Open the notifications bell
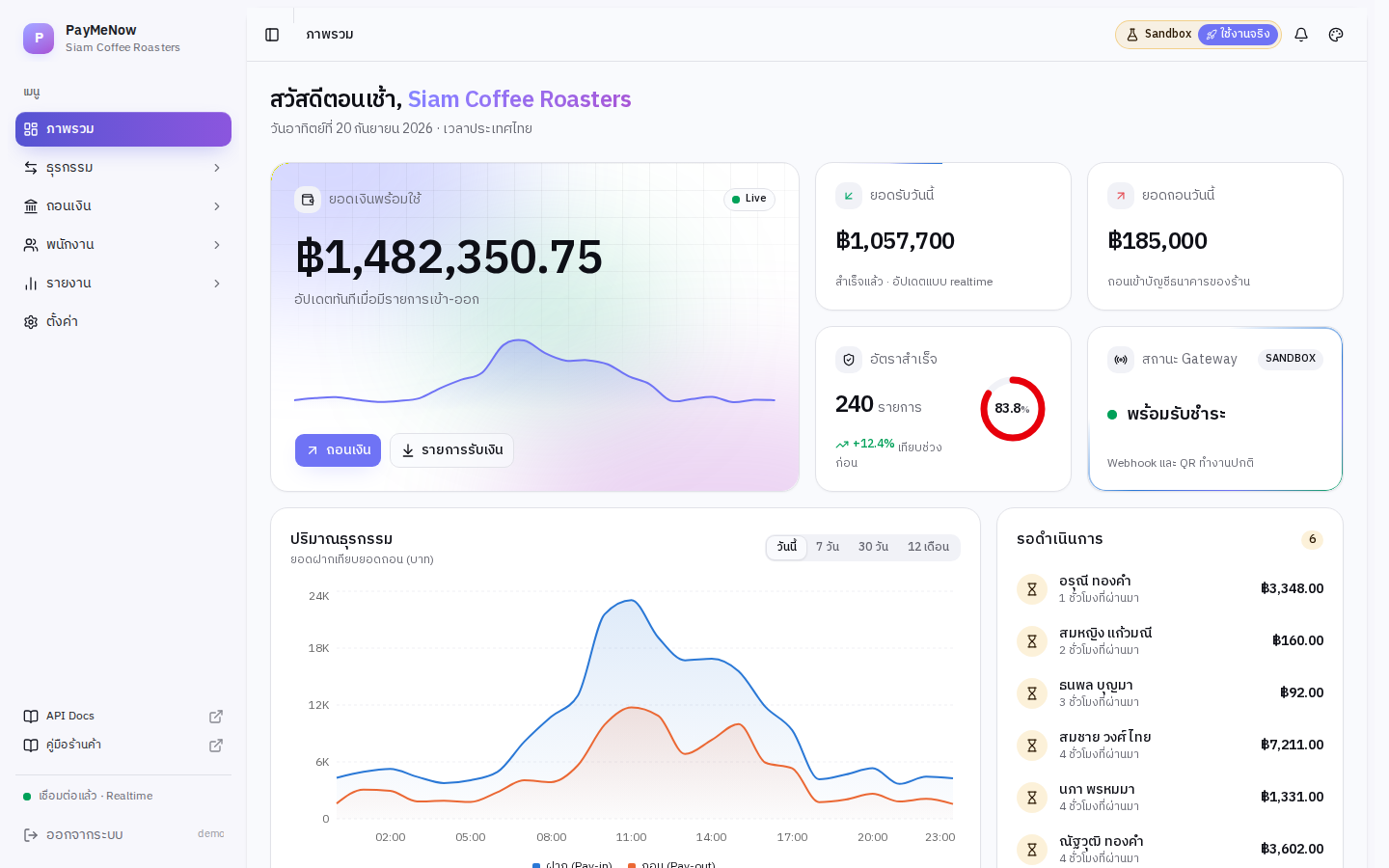 click(1301, 35)
